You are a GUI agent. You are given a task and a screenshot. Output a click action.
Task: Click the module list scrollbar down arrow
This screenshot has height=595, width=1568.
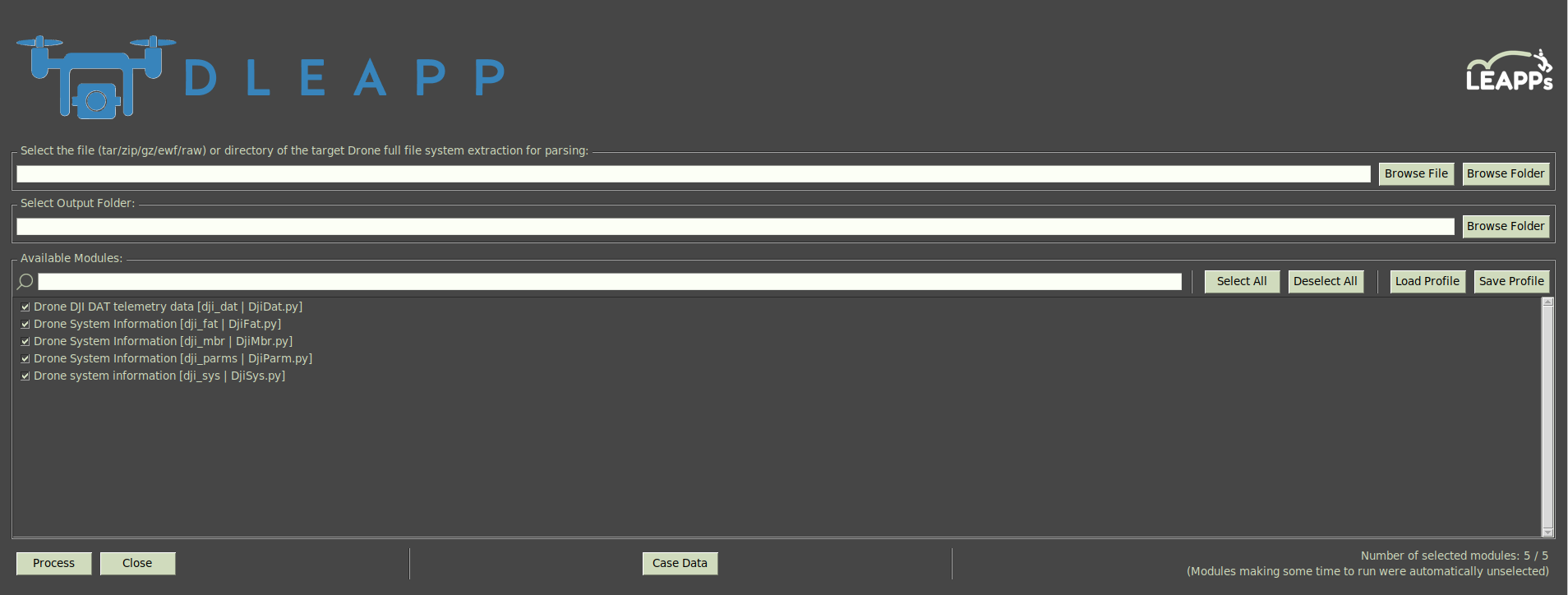pyautogui.click(x=1547, y=532)
